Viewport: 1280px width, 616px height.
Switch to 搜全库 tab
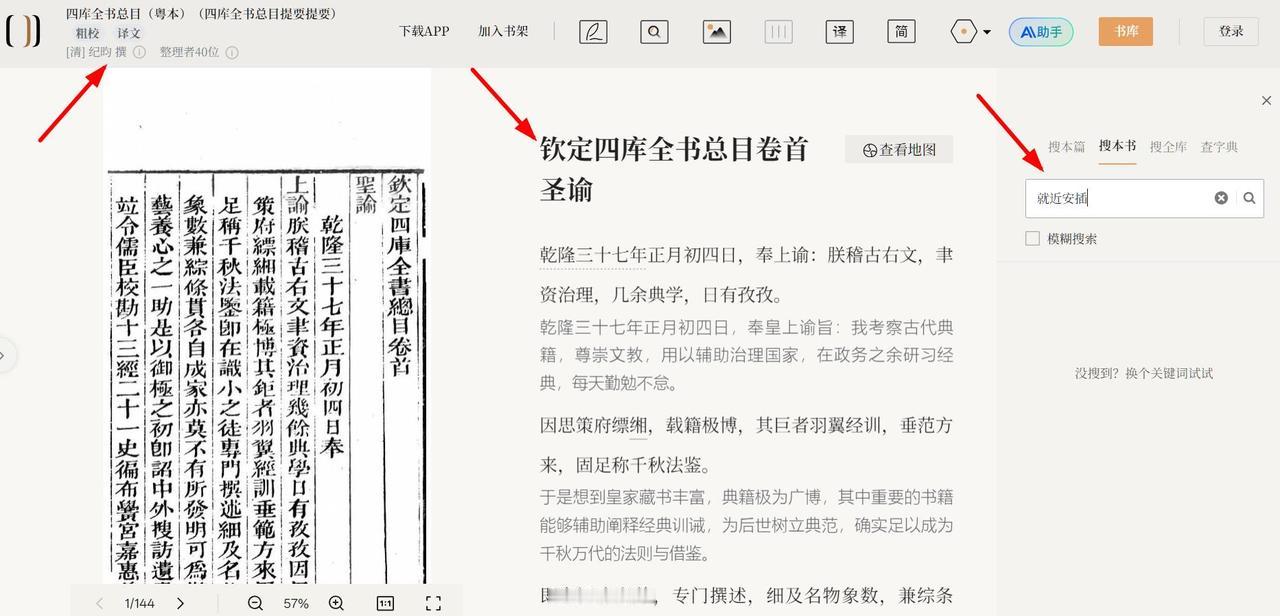pyautogui.click(x=1168, y=147)
